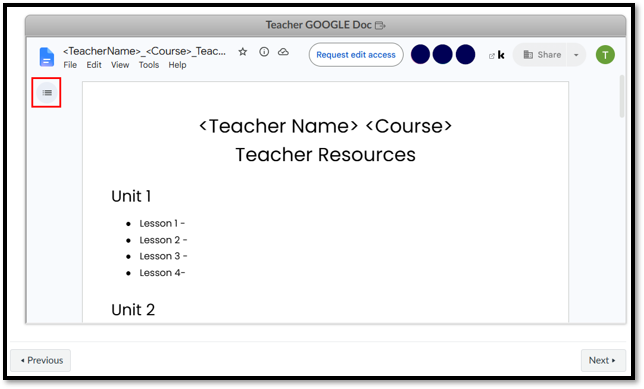Open the green T account avatar
Image resolution: width=644 pixels, height=389 pixels.
605,55
